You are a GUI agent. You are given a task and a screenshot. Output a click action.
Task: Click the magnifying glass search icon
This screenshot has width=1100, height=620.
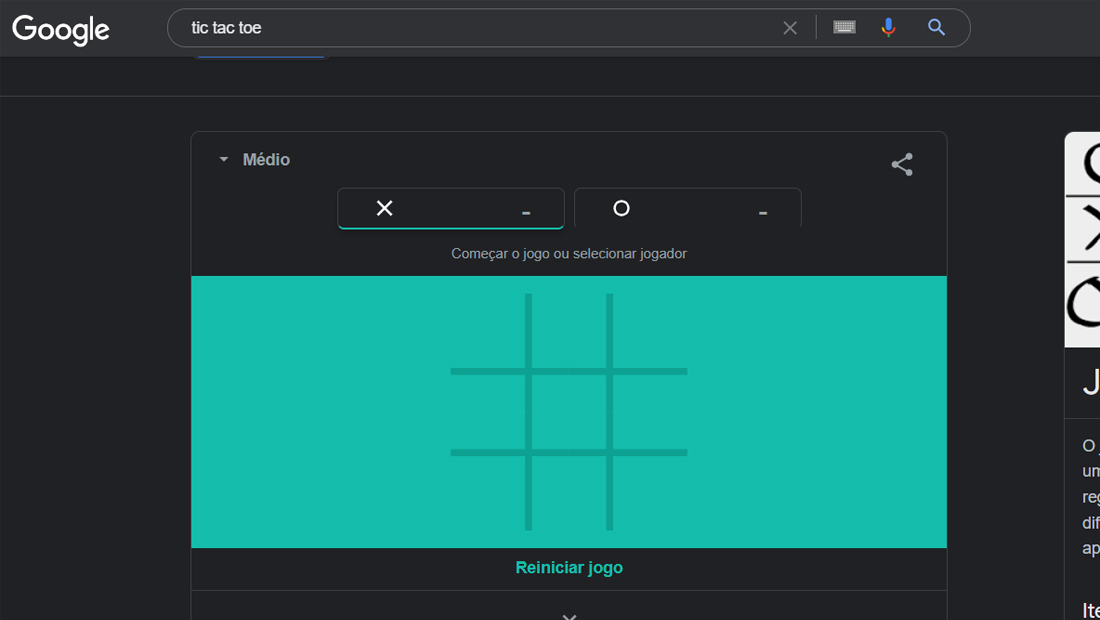[x=936, y=27]
